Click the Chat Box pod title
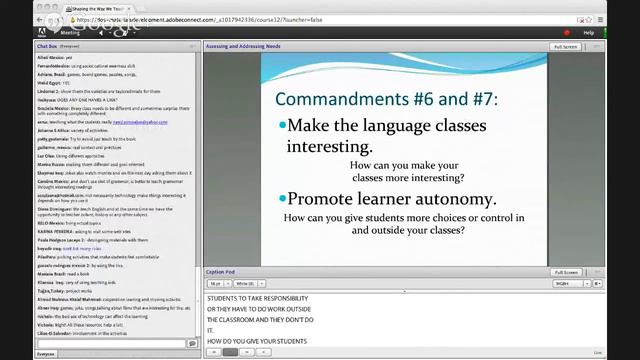Screen dimensions: 640x360 (x=47, y=47)
